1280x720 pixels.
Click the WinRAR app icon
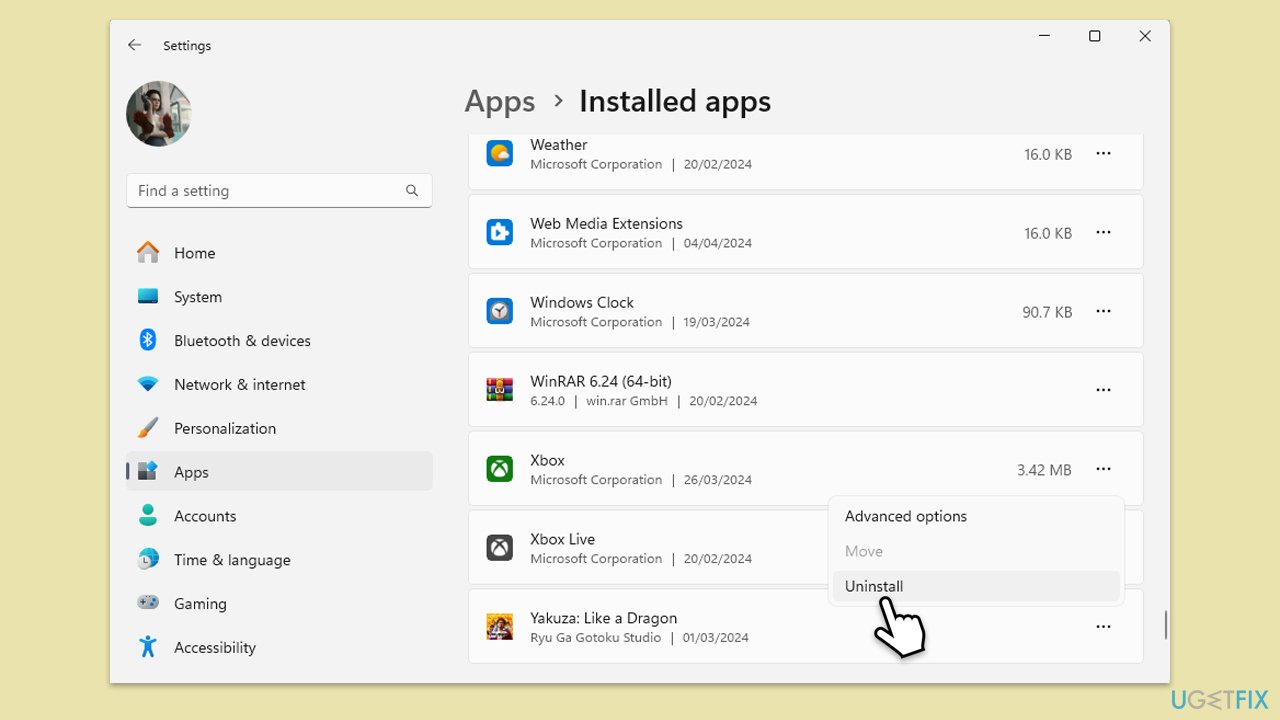tap(500, 390)
